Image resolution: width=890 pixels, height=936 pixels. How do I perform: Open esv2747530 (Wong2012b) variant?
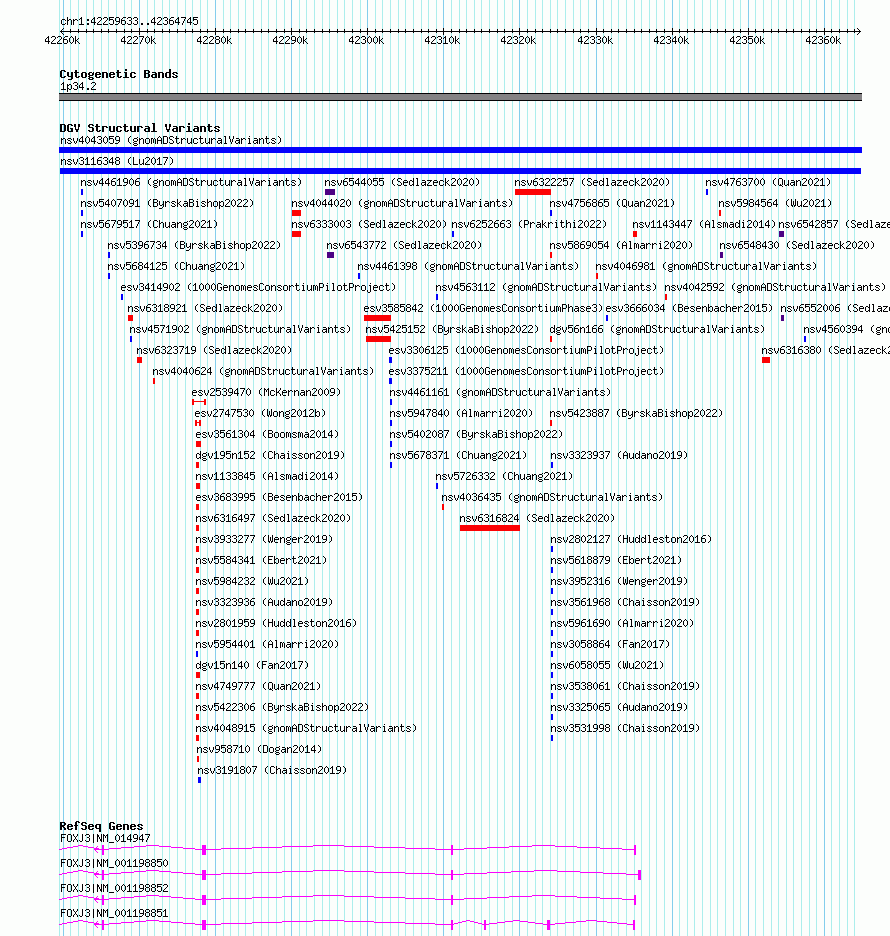[x=260, y=413]
